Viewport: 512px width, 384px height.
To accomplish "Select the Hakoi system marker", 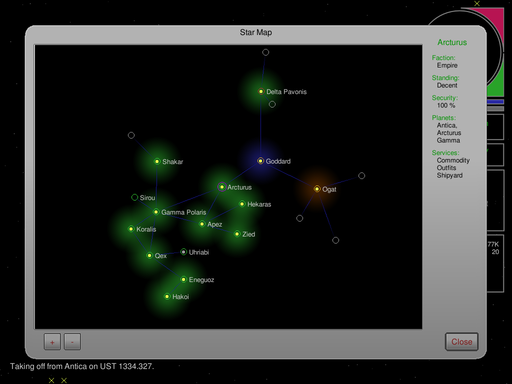I will [167, 296].
